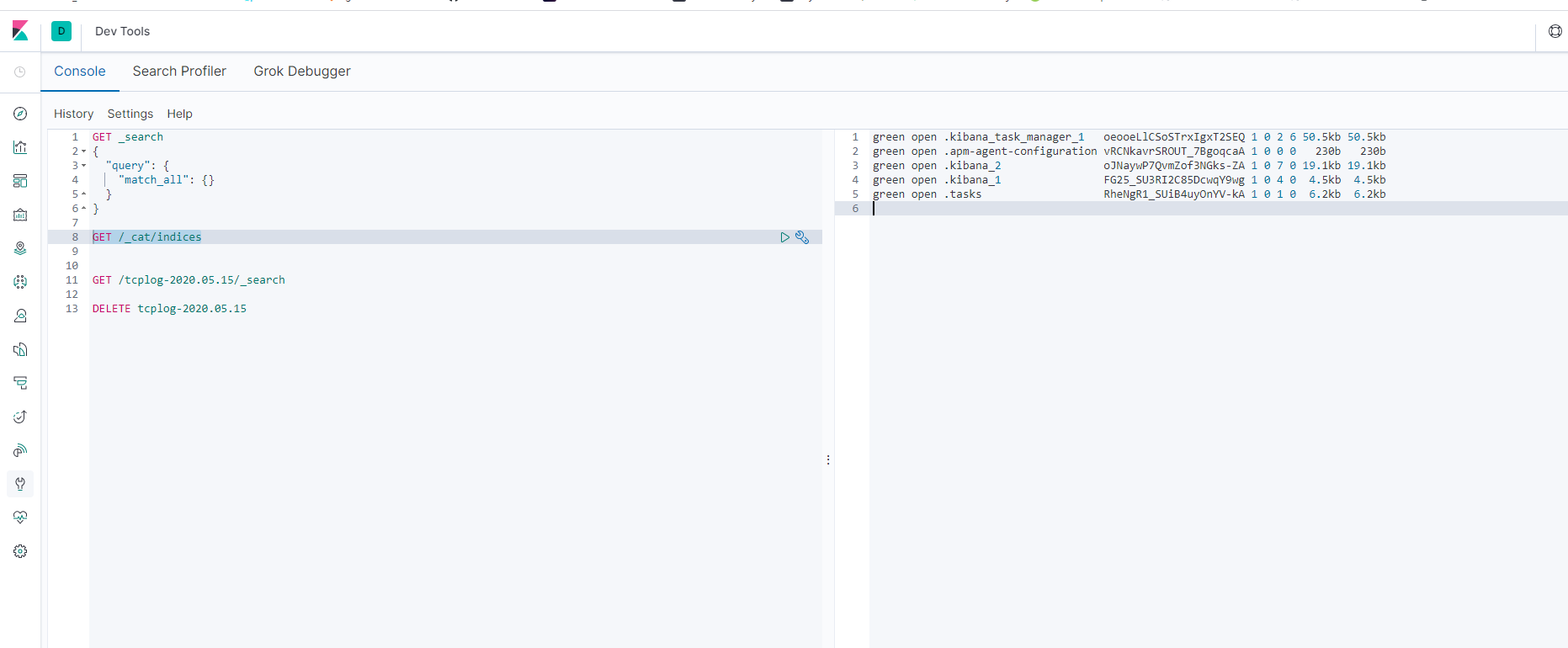Open APM from the sidebar
Screen dimensions: 1568x648
pyautogui.click(x=20, y=383)
